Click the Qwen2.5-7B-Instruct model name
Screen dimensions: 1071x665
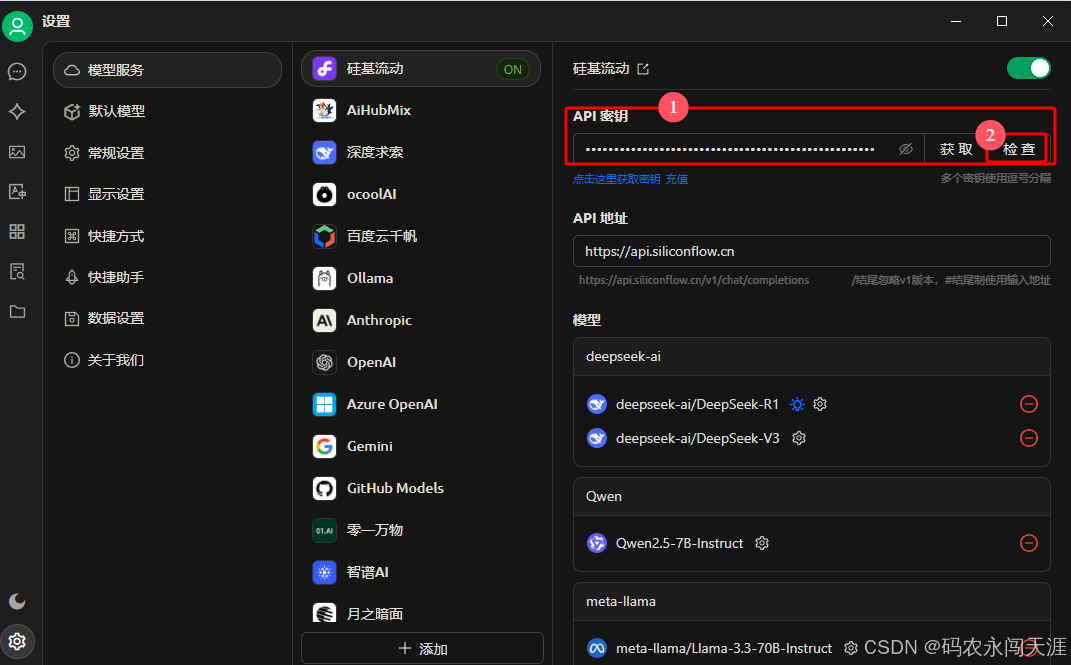pyautogui.click(x=680, y=543)
